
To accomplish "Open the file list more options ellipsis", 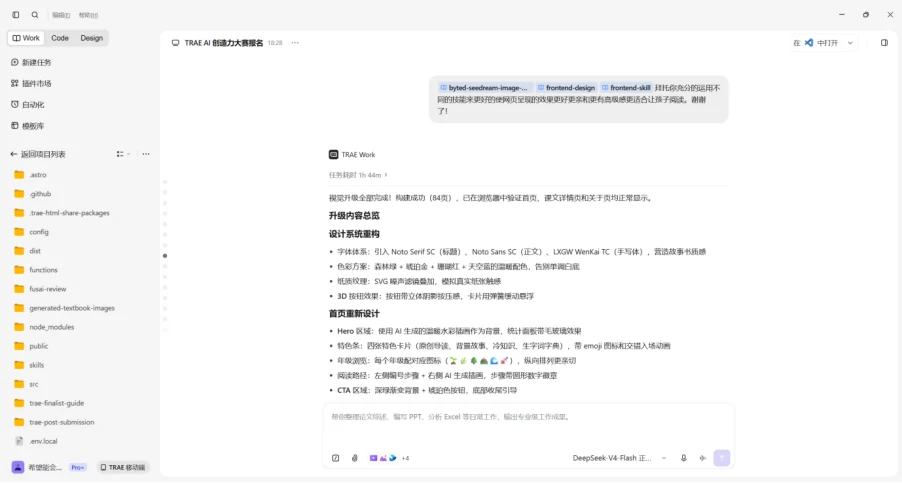I will (146, 154).
